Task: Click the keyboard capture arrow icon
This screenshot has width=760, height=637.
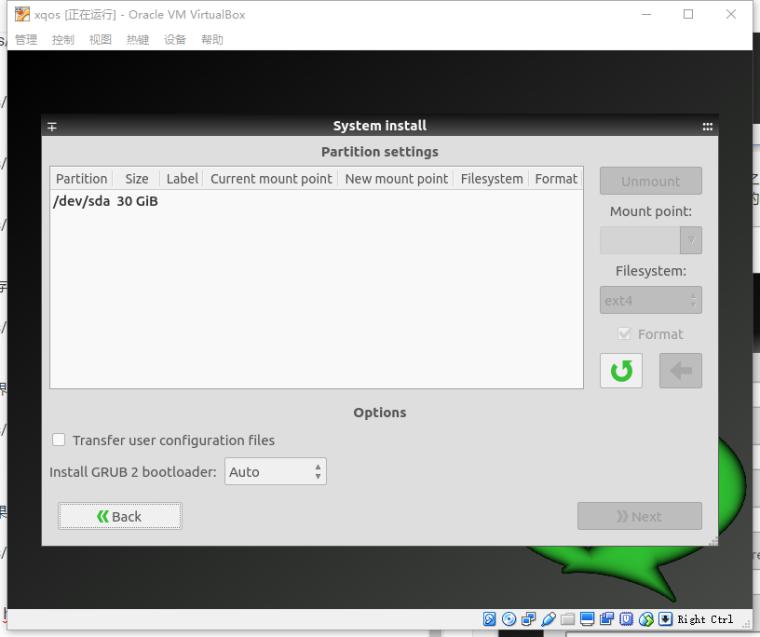Action: pyautogui.click(x=665, y=619)
